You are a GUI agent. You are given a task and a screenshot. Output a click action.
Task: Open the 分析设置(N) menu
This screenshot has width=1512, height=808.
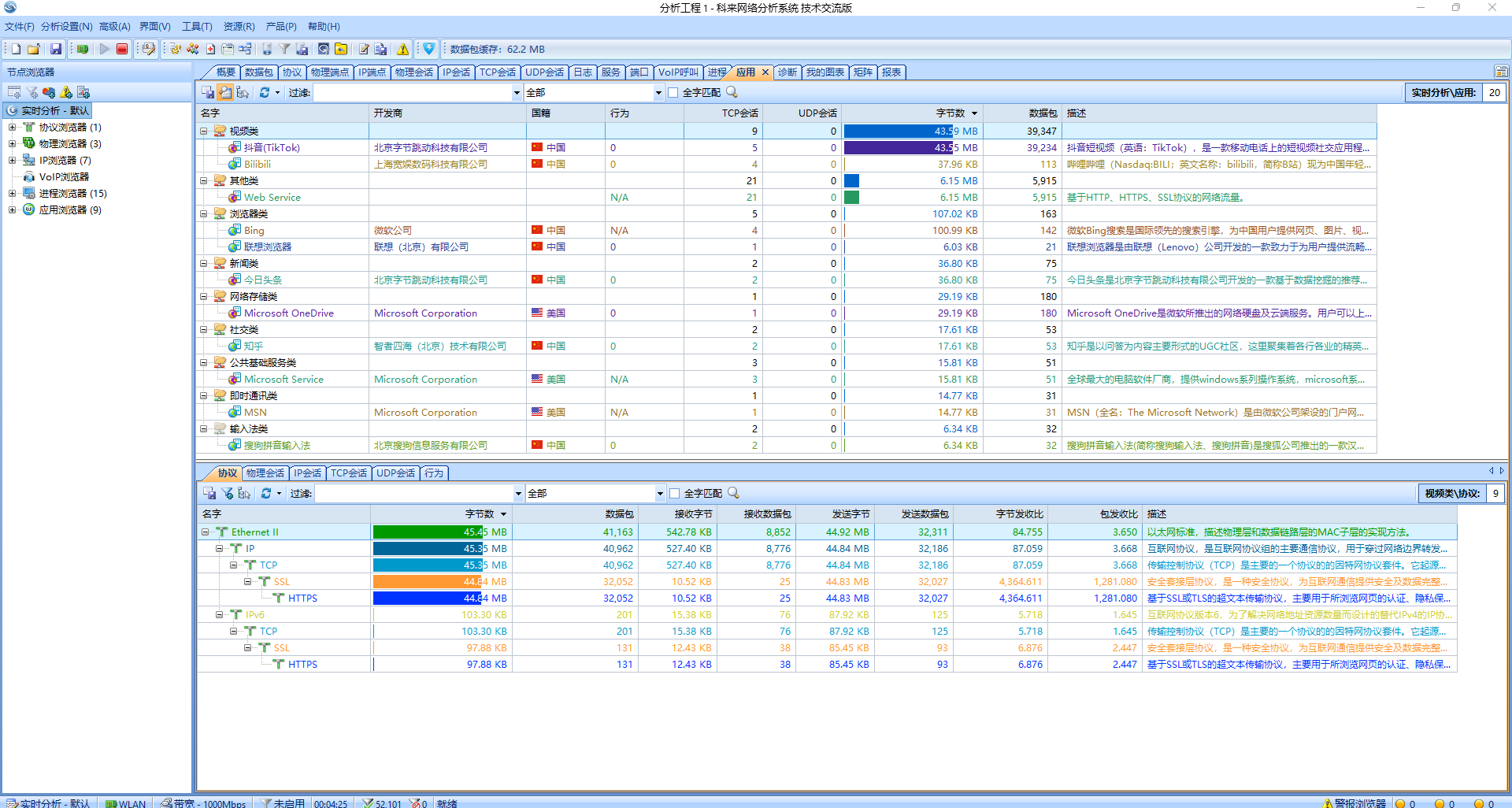[x=66, y=26]
